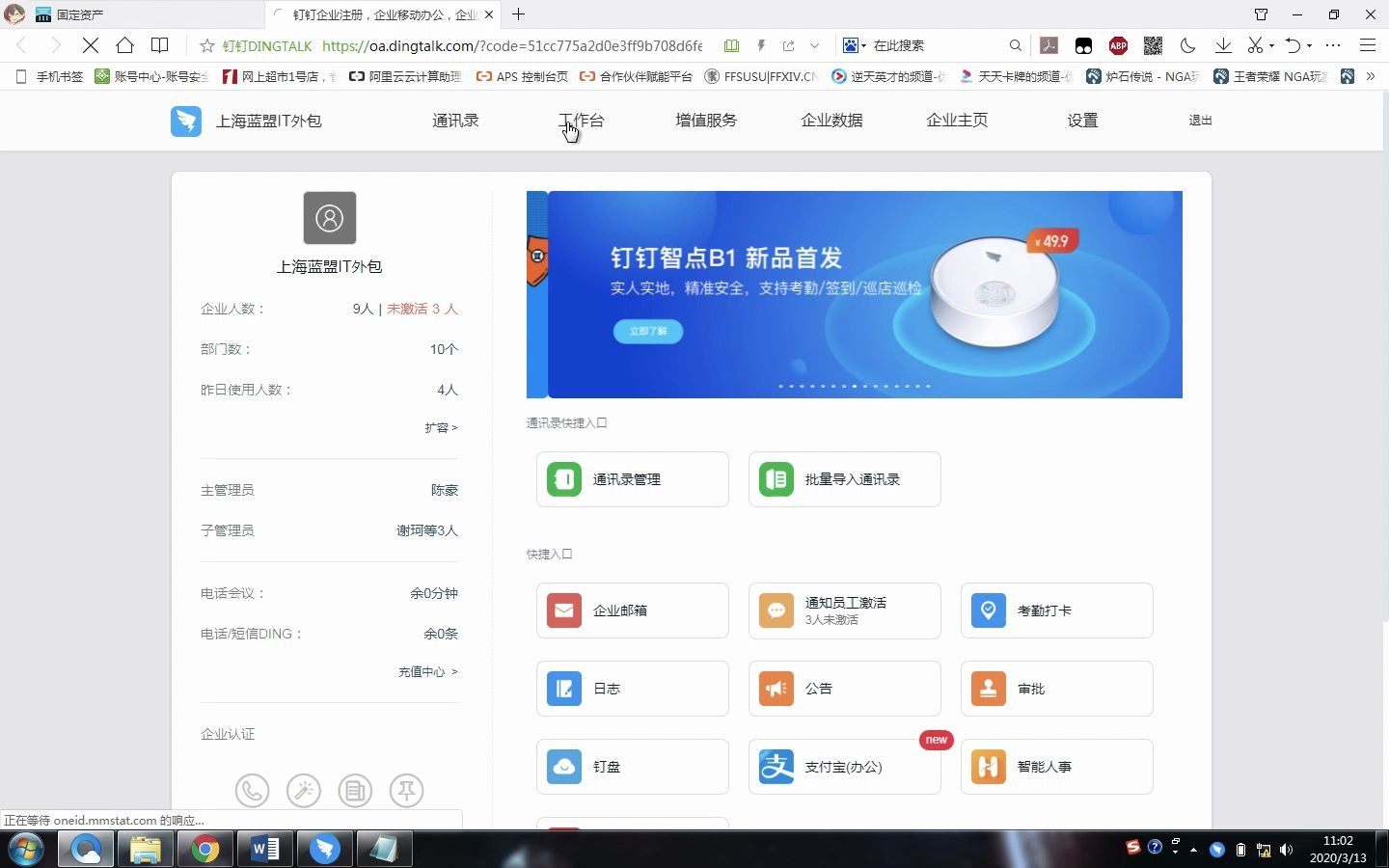Click the 立即了解 banner button
1389x868 pixels.
tap(648, 331)
